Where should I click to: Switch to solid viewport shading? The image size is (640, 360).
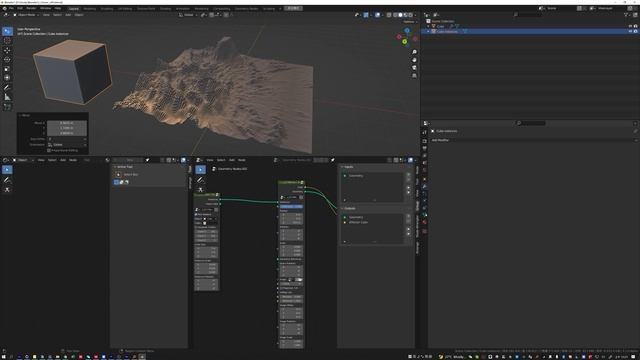(400, 15)
